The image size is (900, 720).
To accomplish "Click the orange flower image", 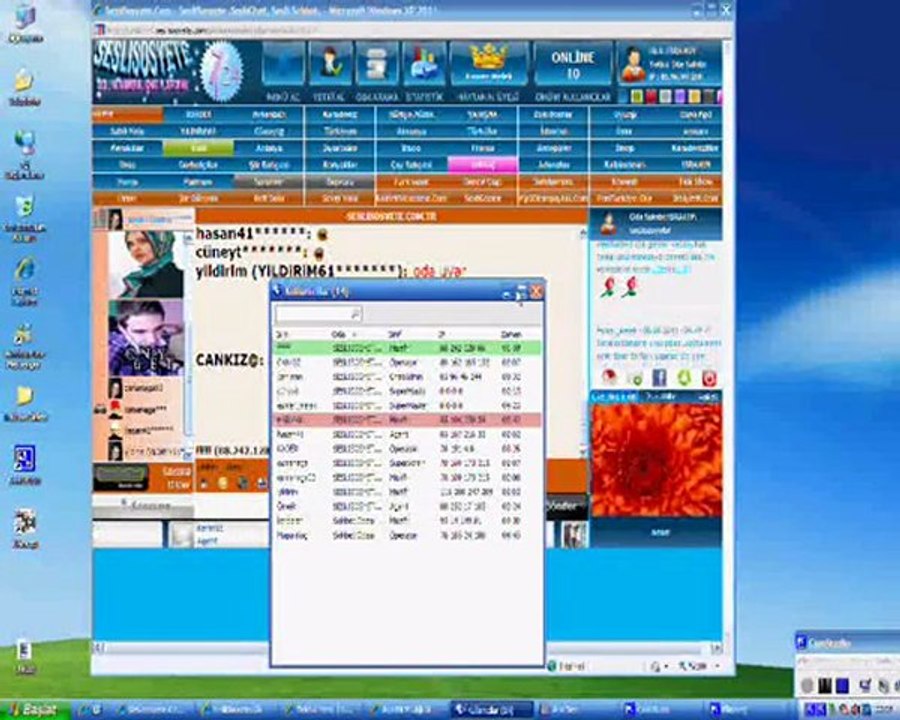I will point(656,459).
